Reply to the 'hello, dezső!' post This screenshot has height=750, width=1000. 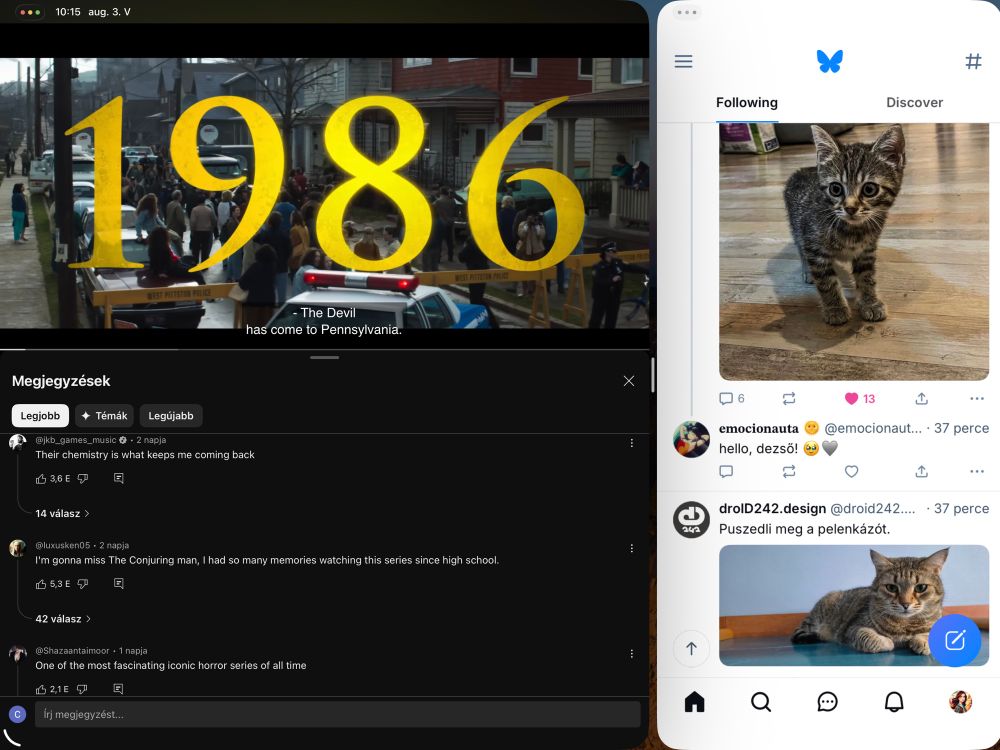[726, 471]
